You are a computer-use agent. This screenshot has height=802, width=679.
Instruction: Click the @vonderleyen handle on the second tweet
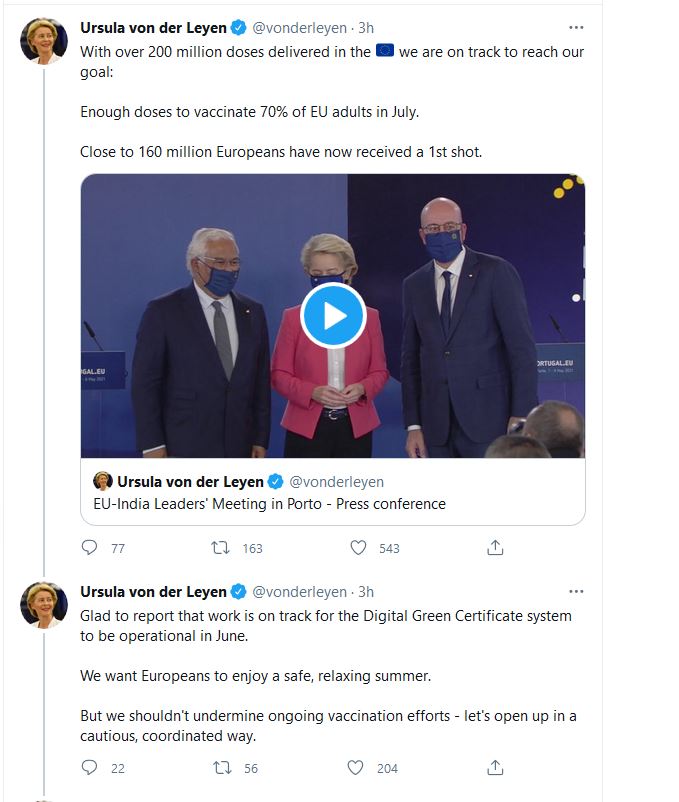[x=299, y=592]
